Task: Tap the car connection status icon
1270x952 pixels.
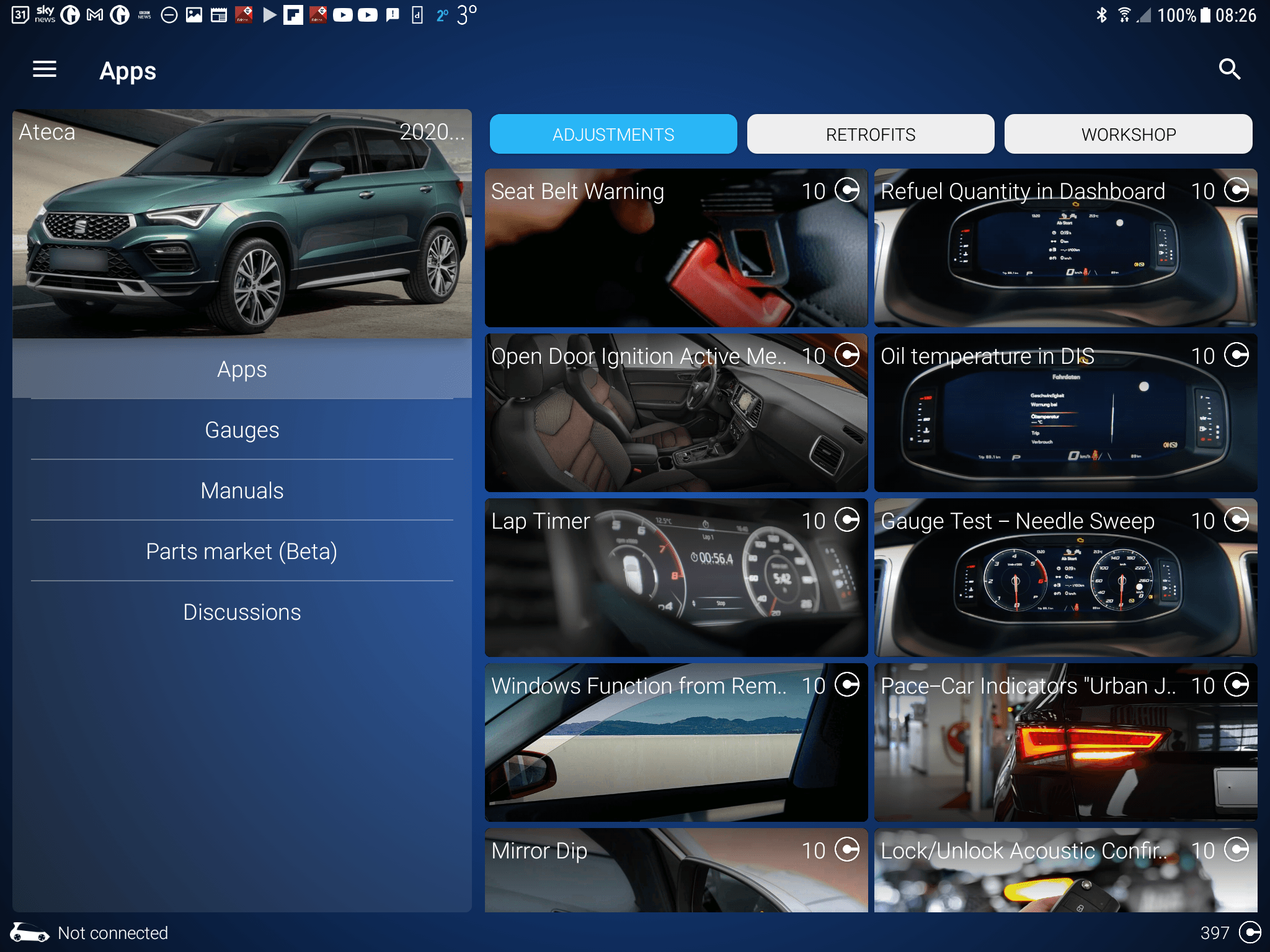Action: (29, 932)
